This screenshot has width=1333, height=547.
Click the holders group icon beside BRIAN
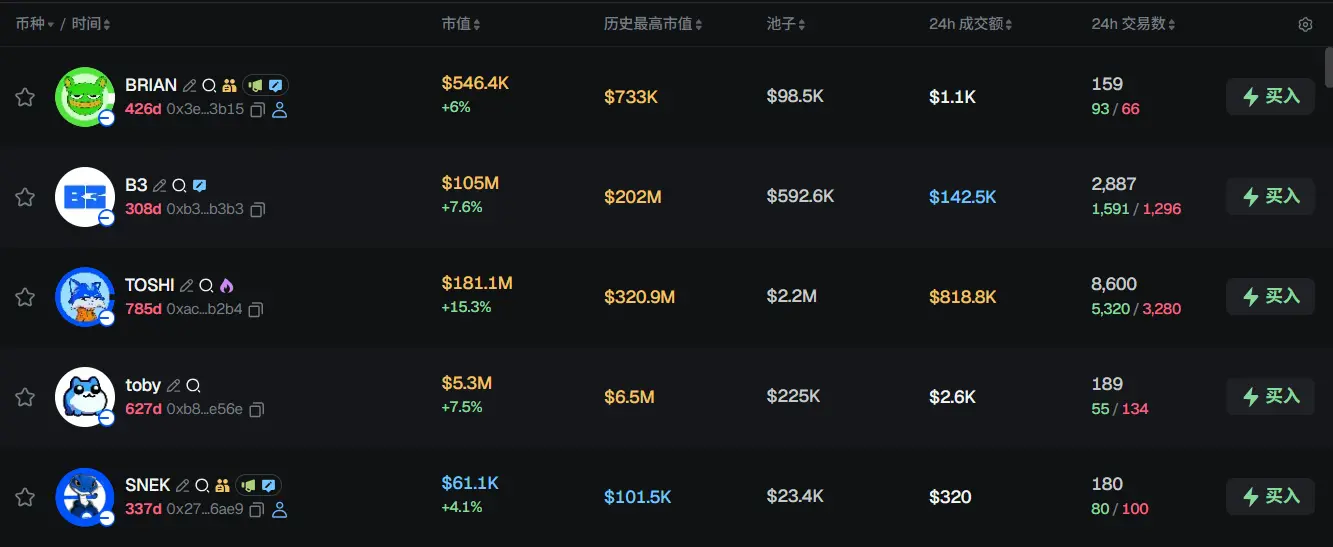click(x=229, y=85)
